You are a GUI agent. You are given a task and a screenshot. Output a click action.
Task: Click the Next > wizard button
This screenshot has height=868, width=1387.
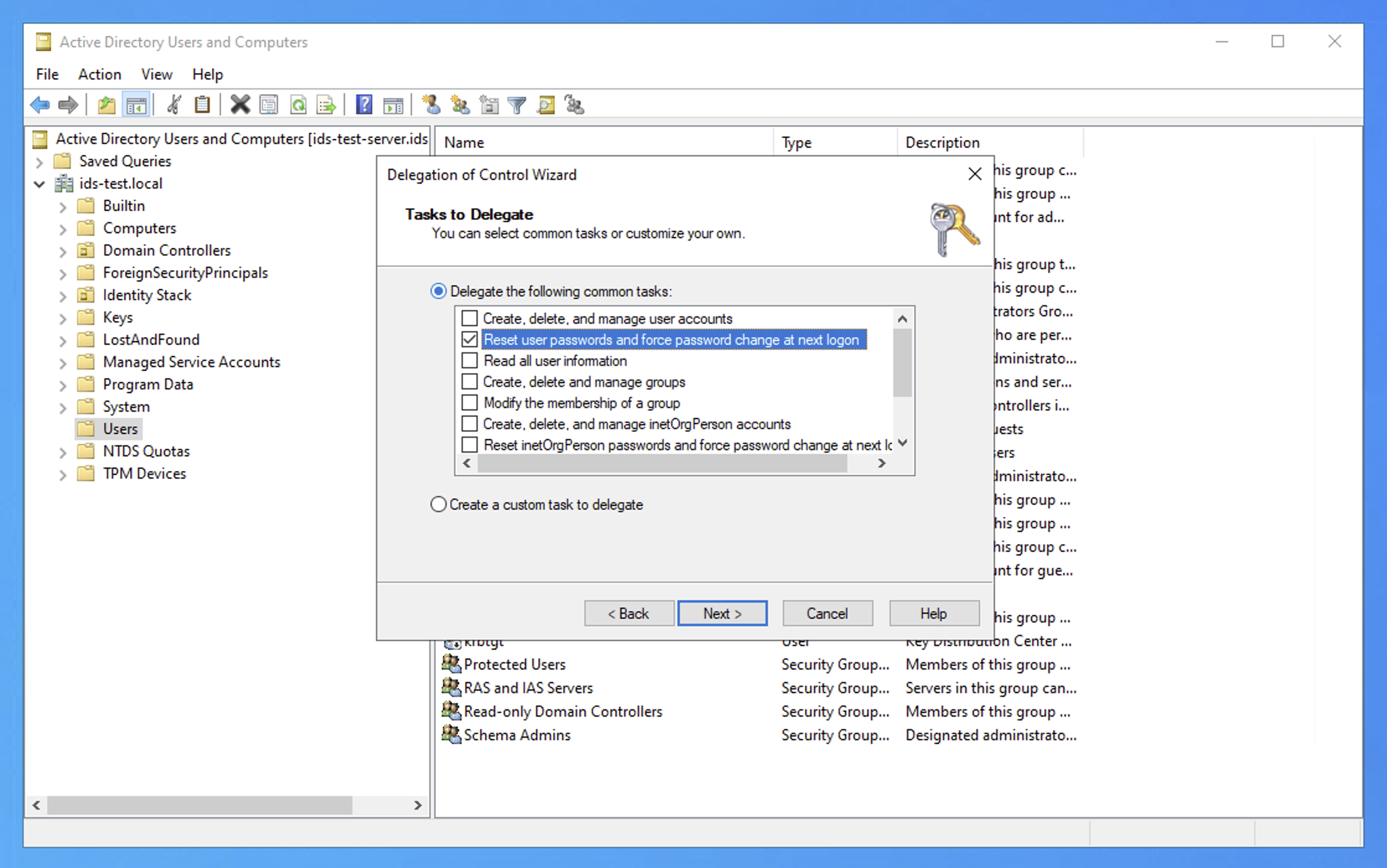click(723, 613)
